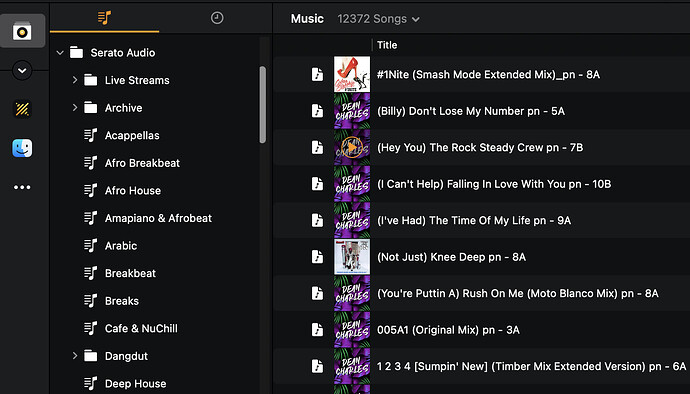This screenshot has width=690, height=394.
Task: Click the Breakbeat playlist icon
Action: tap(90, 273)
